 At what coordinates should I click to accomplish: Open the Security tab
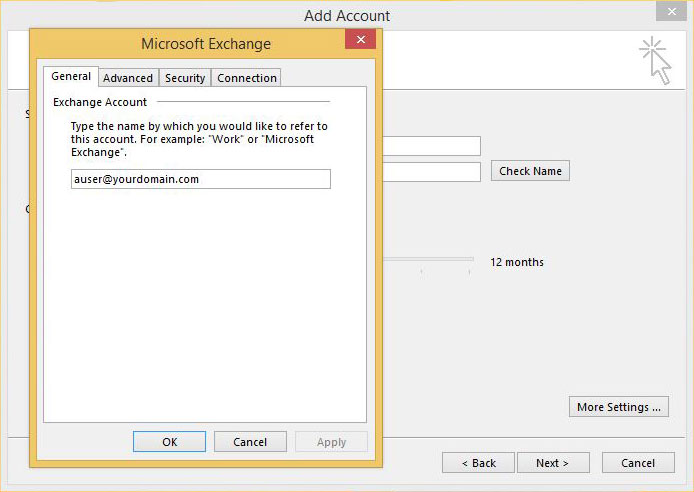[x=185, y=78]
